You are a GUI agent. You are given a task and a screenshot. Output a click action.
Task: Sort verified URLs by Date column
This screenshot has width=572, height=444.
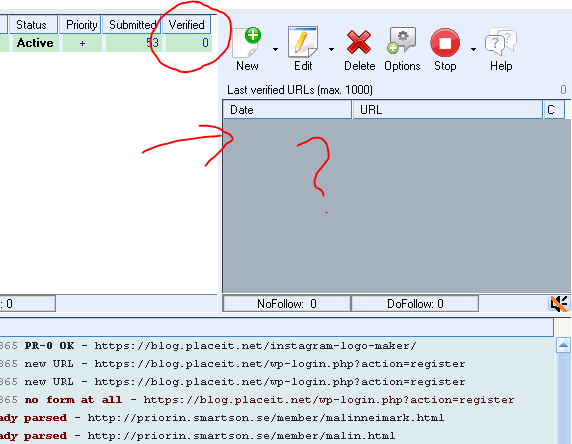[x=287, y=110]
